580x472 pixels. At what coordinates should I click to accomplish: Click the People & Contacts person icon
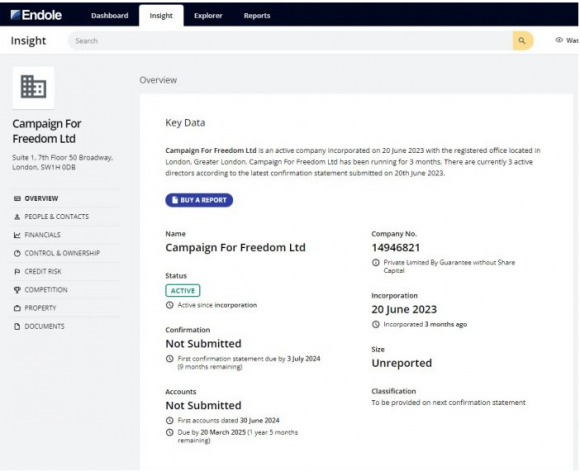[x=17, y=217]
